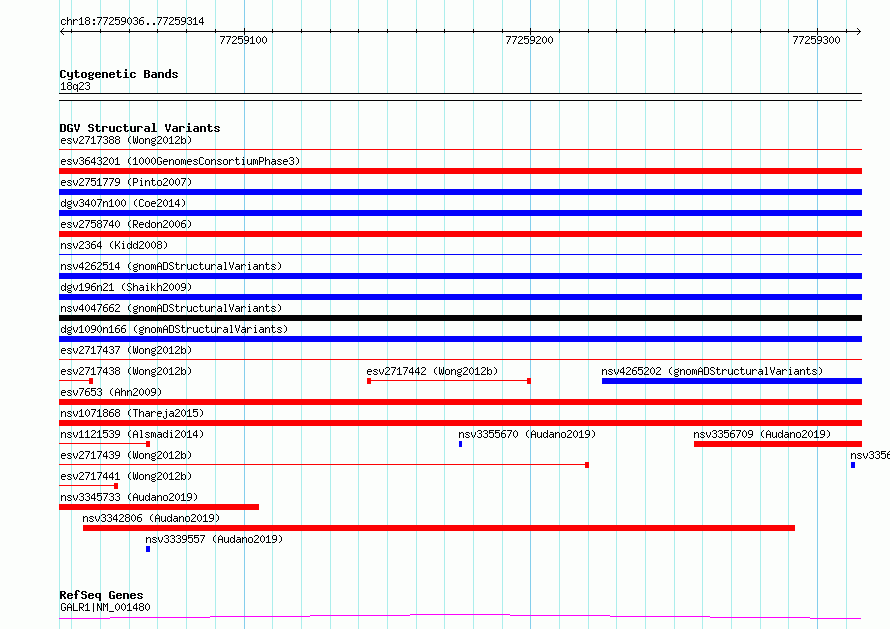890x629 pixels.
Task: Select the red nsv3356709 variant bar
Action: tap(778, 444)
